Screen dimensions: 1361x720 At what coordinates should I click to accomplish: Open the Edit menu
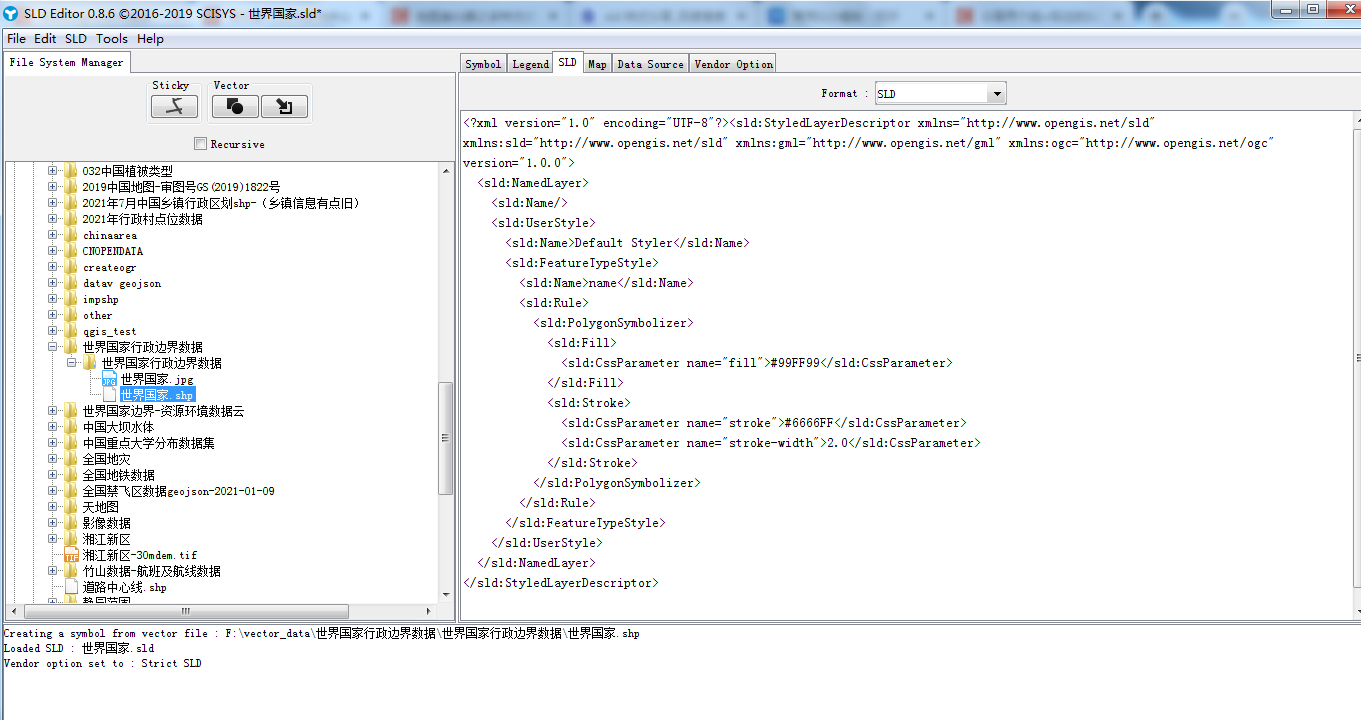45,39
